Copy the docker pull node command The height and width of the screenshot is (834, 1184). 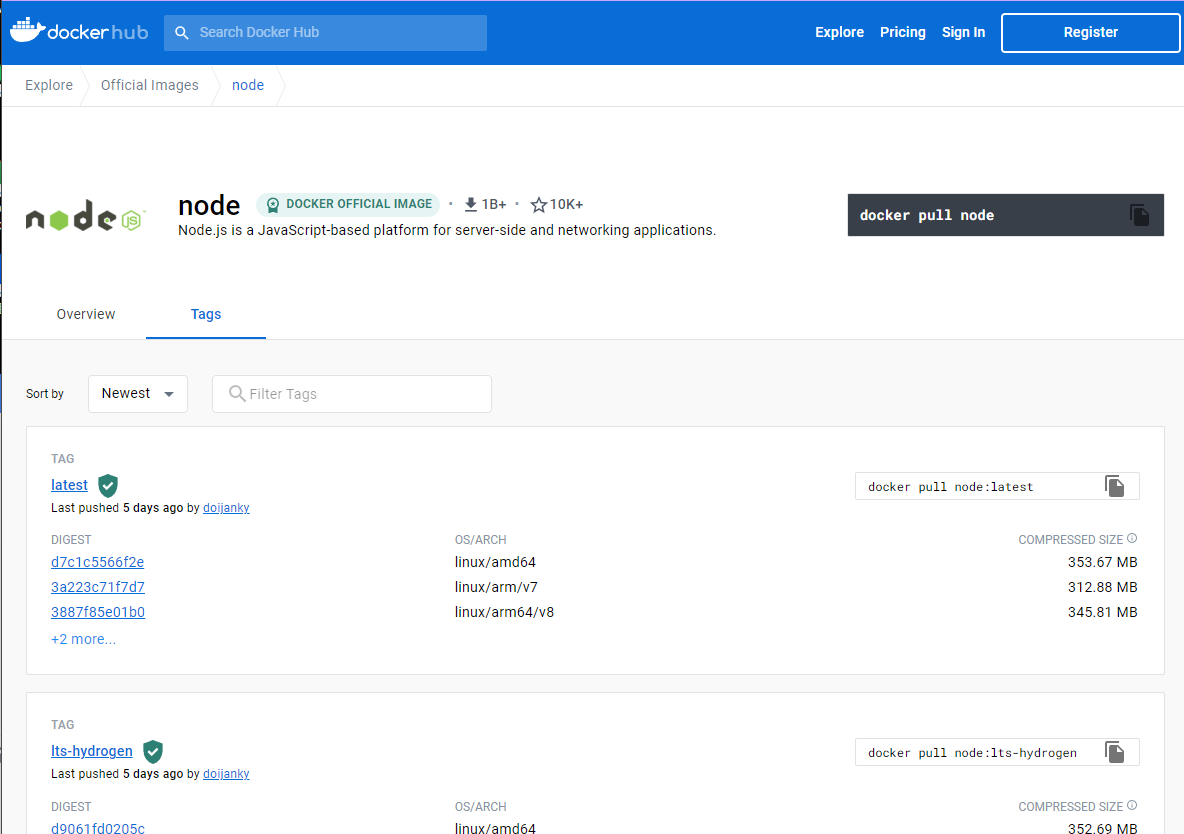pyautogui.click(x=1139, y=215)
